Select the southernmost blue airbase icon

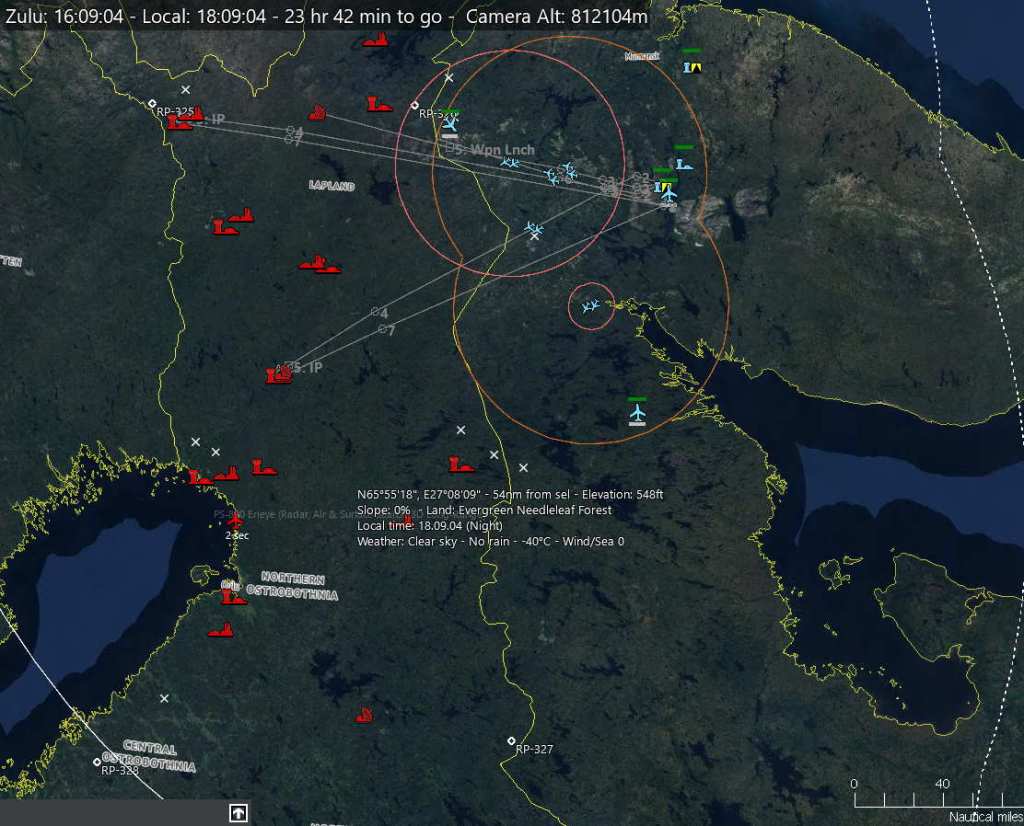[637, 412]
